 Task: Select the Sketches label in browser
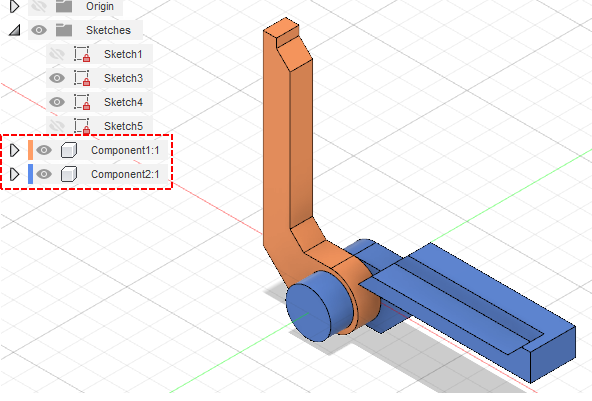point(108,30)
